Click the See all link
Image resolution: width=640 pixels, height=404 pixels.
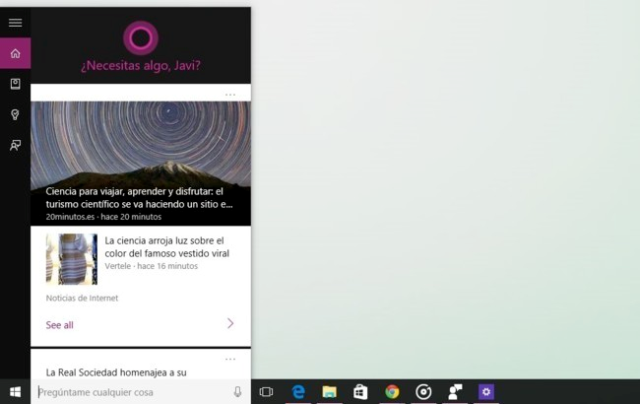point(60,325)
